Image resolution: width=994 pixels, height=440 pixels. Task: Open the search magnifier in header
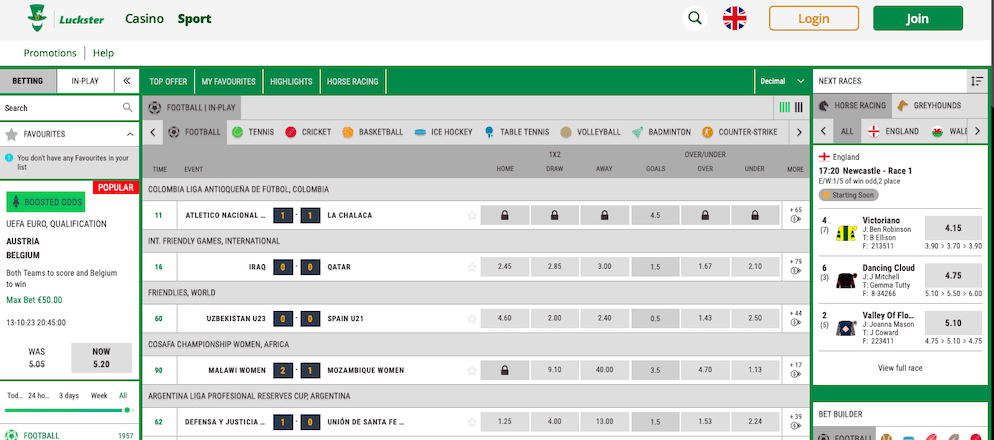coord(695,18)
